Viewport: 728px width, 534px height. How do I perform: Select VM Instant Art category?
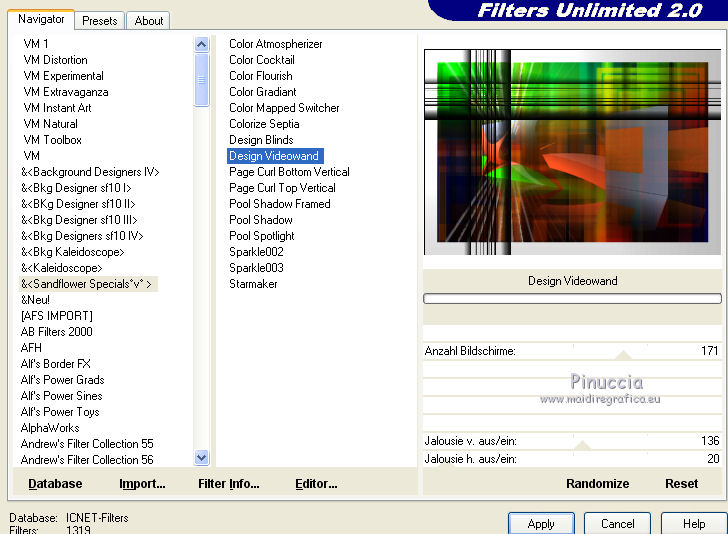click(x=57, y=108)
